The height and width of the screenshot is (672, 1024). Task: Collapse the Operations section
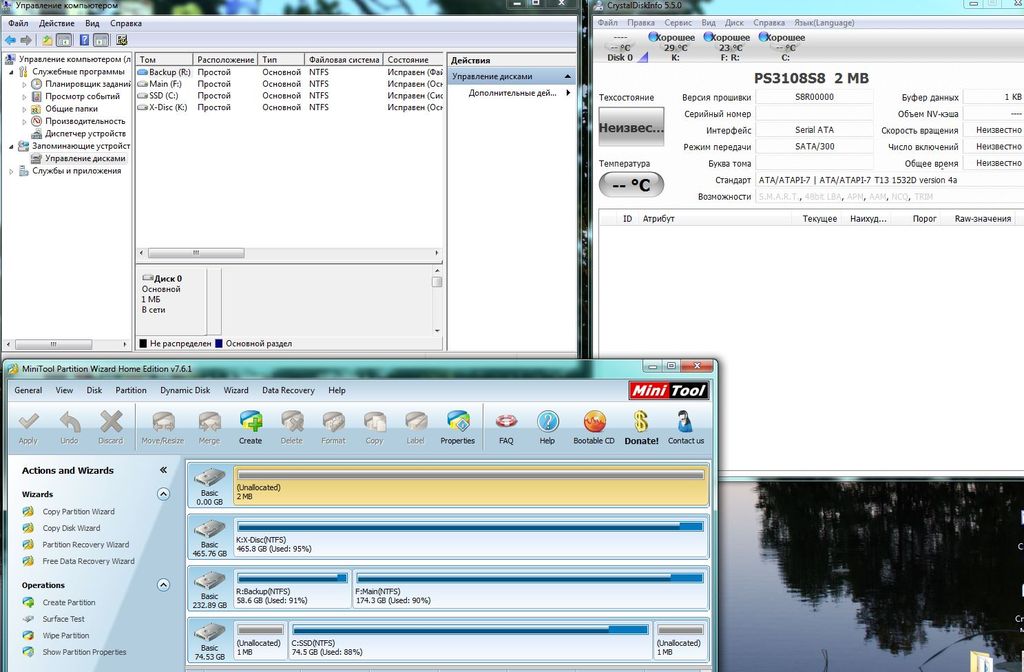click(x=163, y=584)
